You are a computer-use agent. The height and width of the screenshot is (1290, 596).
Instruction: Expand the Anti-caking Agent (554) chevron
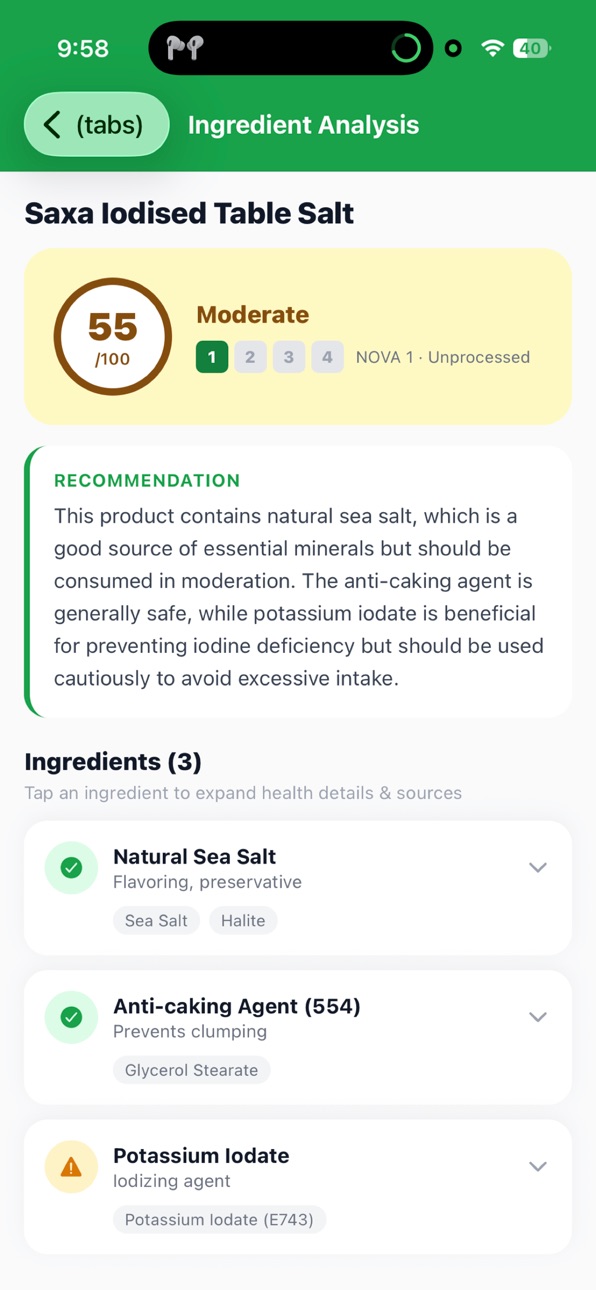538,1017
